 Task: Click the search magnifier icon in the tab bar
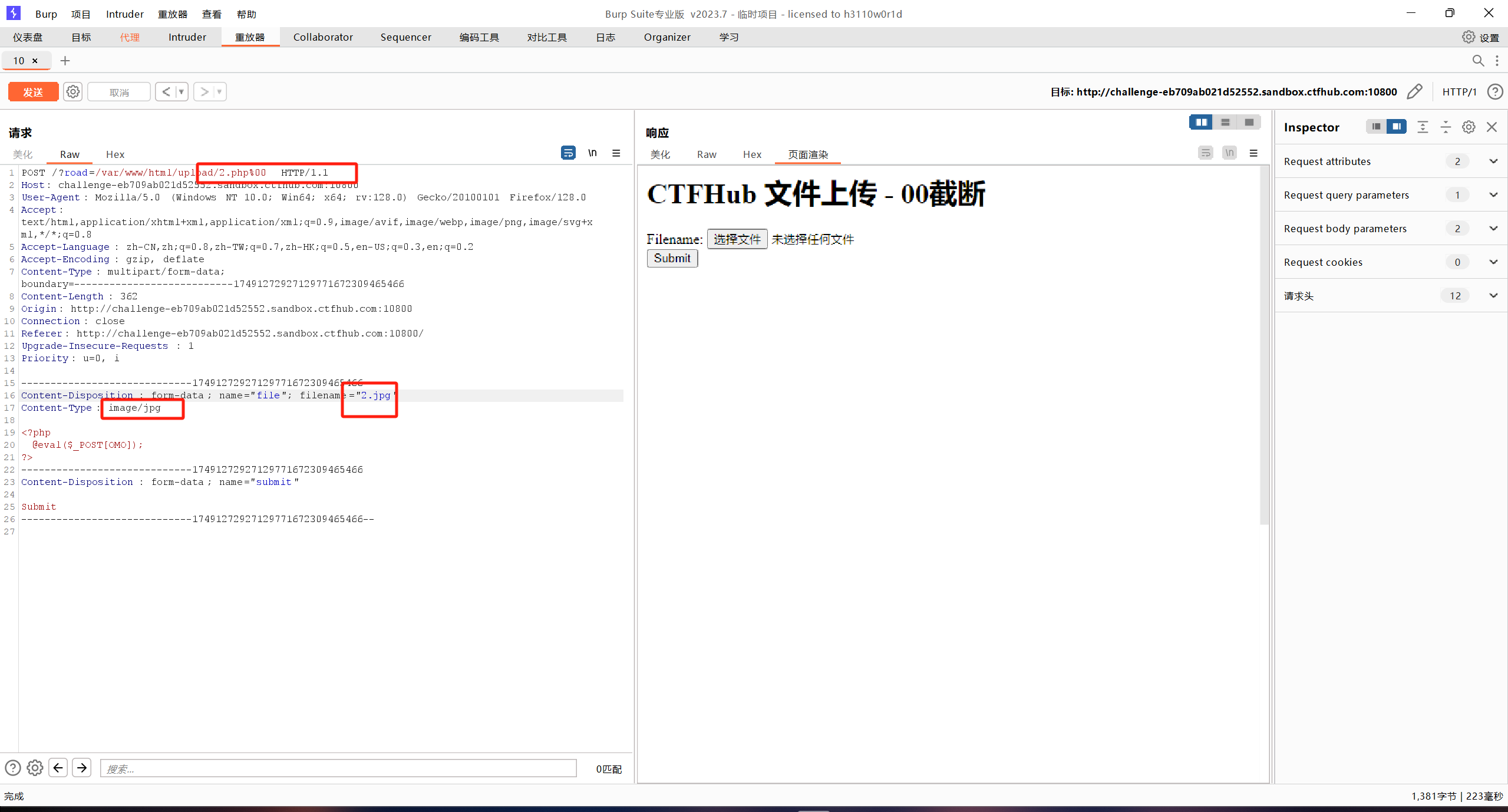point(1477,61)
